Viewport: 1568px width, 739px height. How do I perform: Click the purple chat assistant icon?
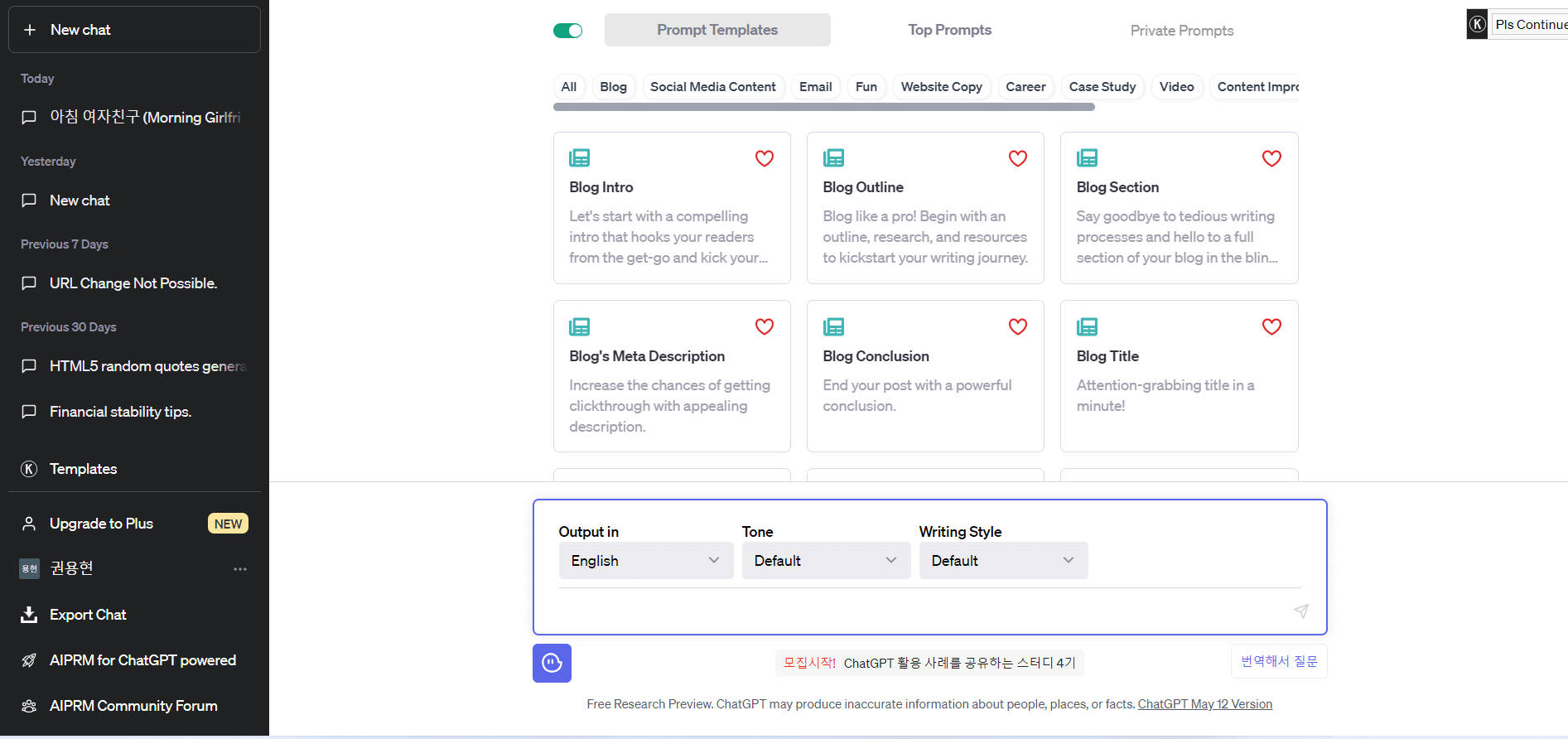pyautogui.click(x=552, y=663)
